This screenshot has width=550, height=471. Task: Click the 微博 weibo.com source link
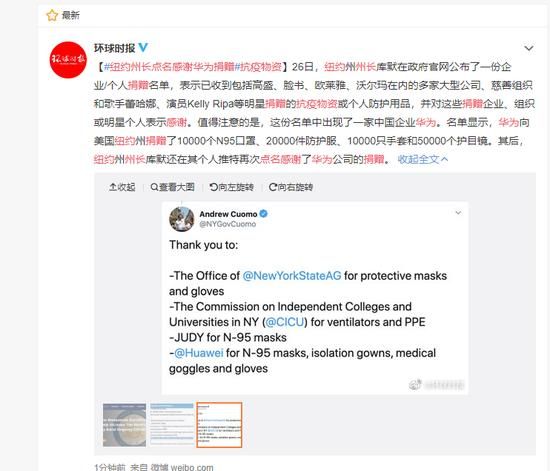[x=182, y=467]
